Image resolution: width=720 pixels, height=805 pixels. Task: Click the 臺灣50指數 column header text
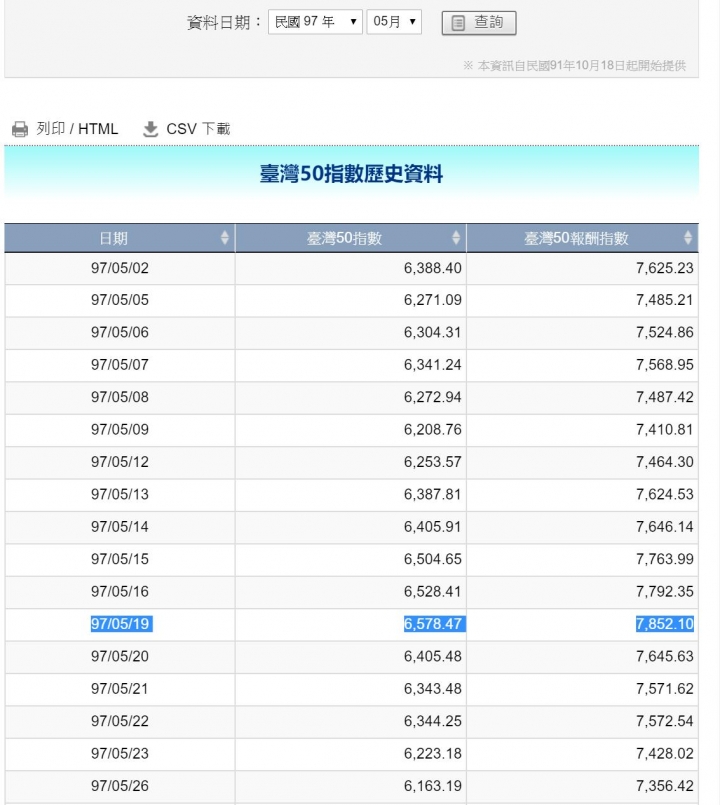tap(344, 238)
